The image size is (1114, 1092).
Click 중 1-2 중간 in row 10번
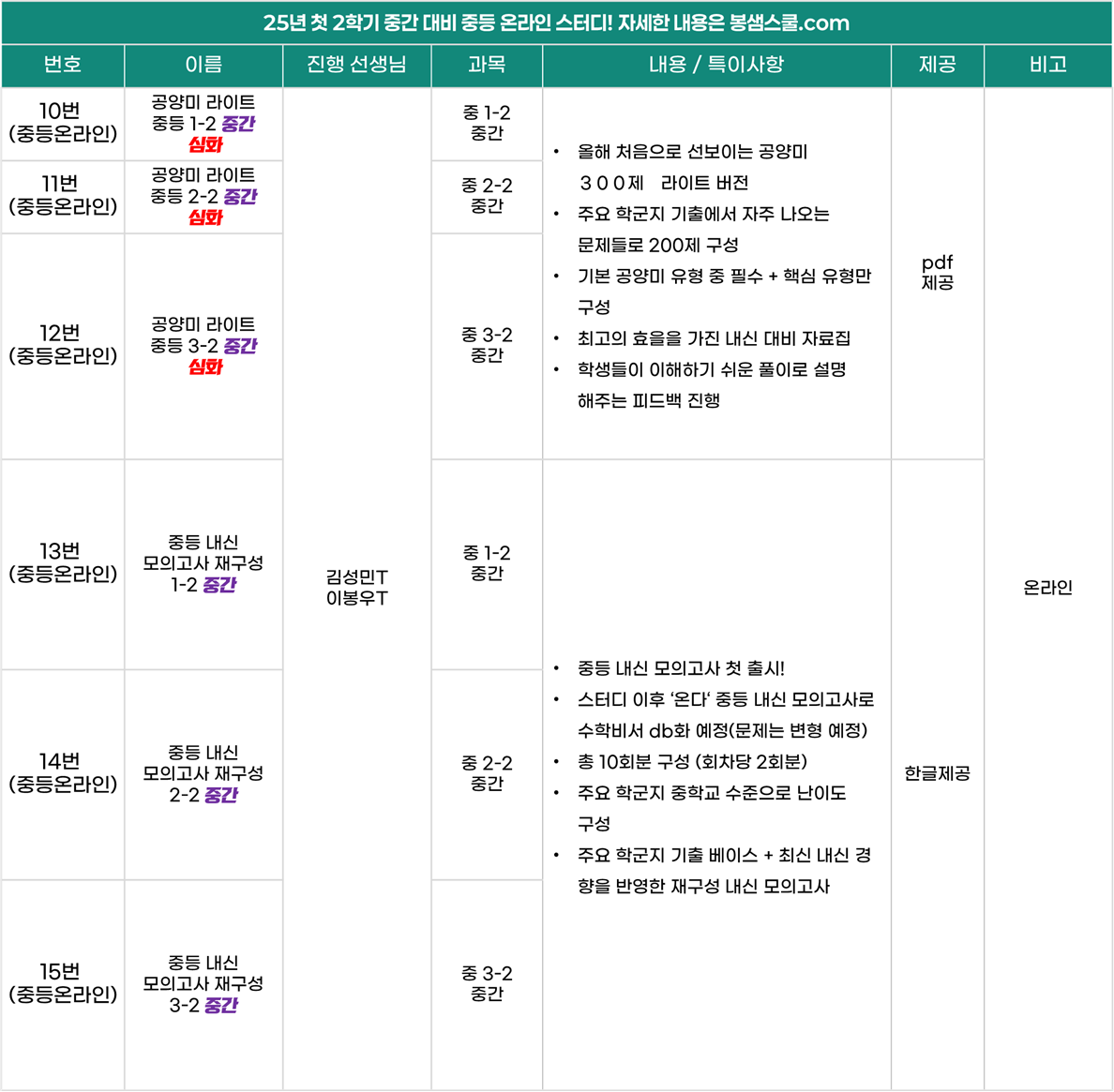coord(487,123)
